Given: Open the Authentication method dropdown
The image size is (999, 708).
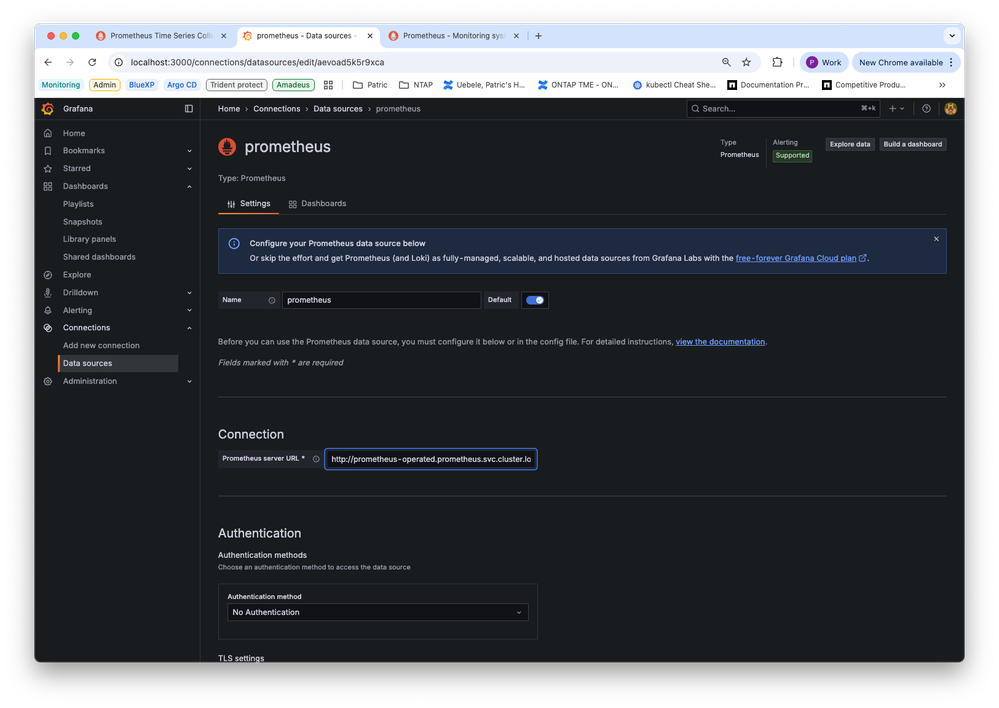Looking at the screenshot, I should (377, 612).
